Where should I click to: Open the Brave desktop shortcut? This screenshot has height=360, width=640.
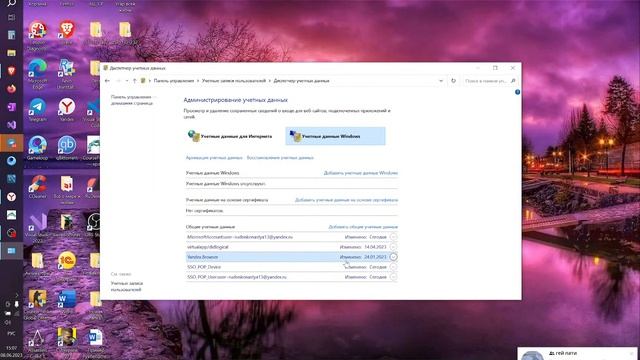tap(67, 33)
